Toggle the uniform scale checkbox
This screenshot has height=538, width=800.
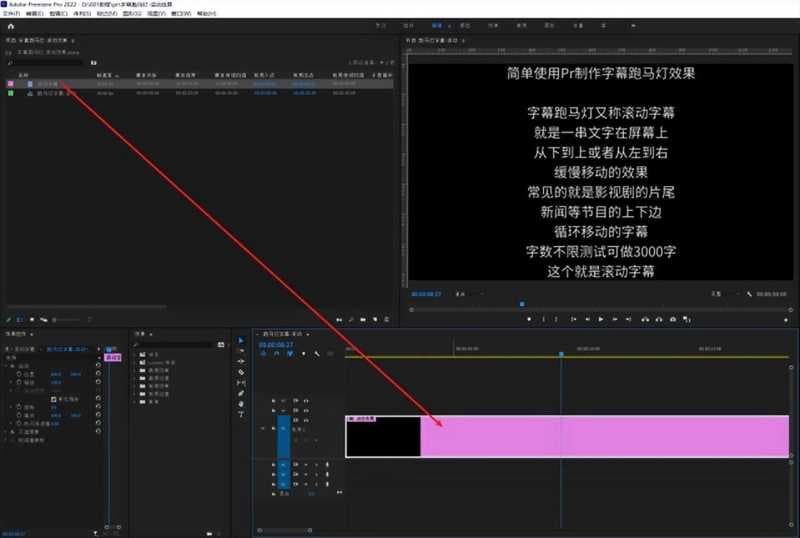[54, 399]
